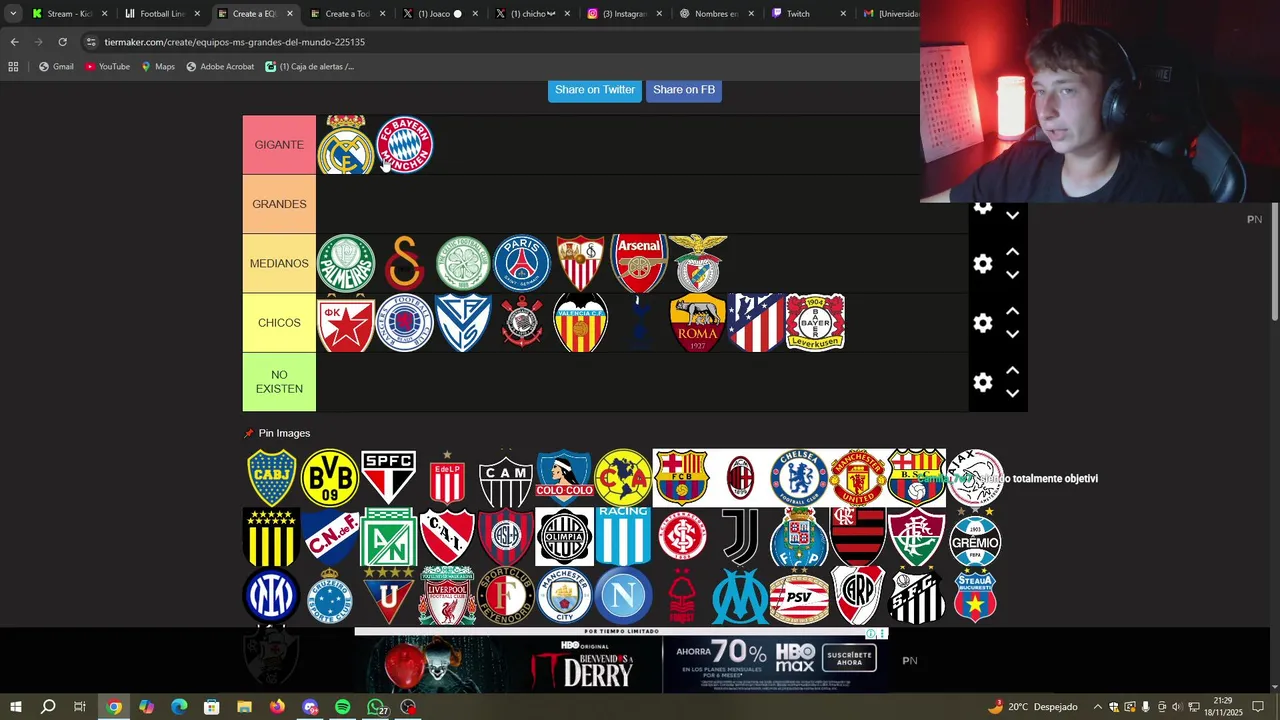The width and height of the screenshot is (1280, 720).
Task: Open tab search dropdown in Chrome
Action: click(x=13, y=14)
